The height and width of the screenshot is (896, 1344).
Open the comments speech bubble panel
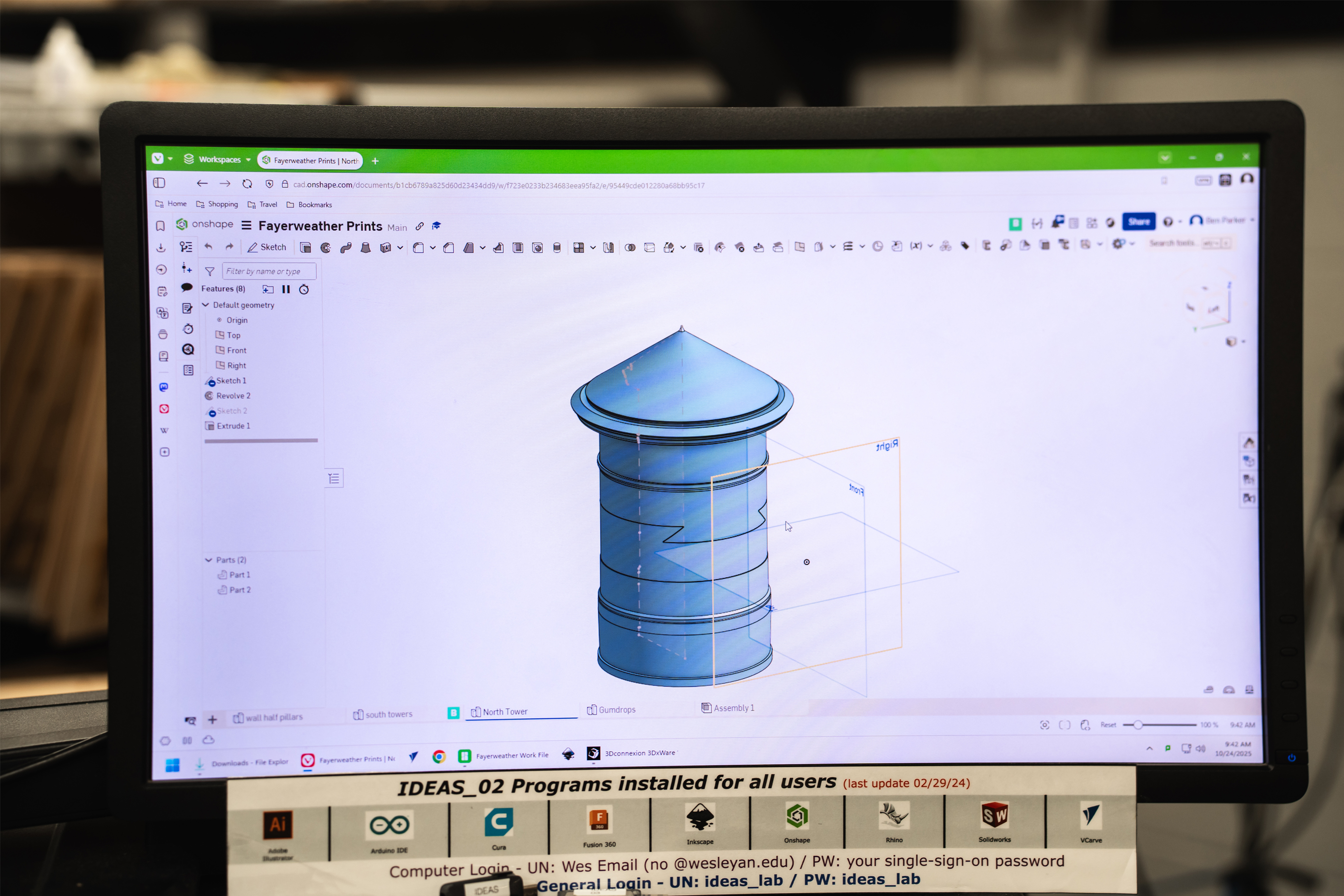[187, 287]
